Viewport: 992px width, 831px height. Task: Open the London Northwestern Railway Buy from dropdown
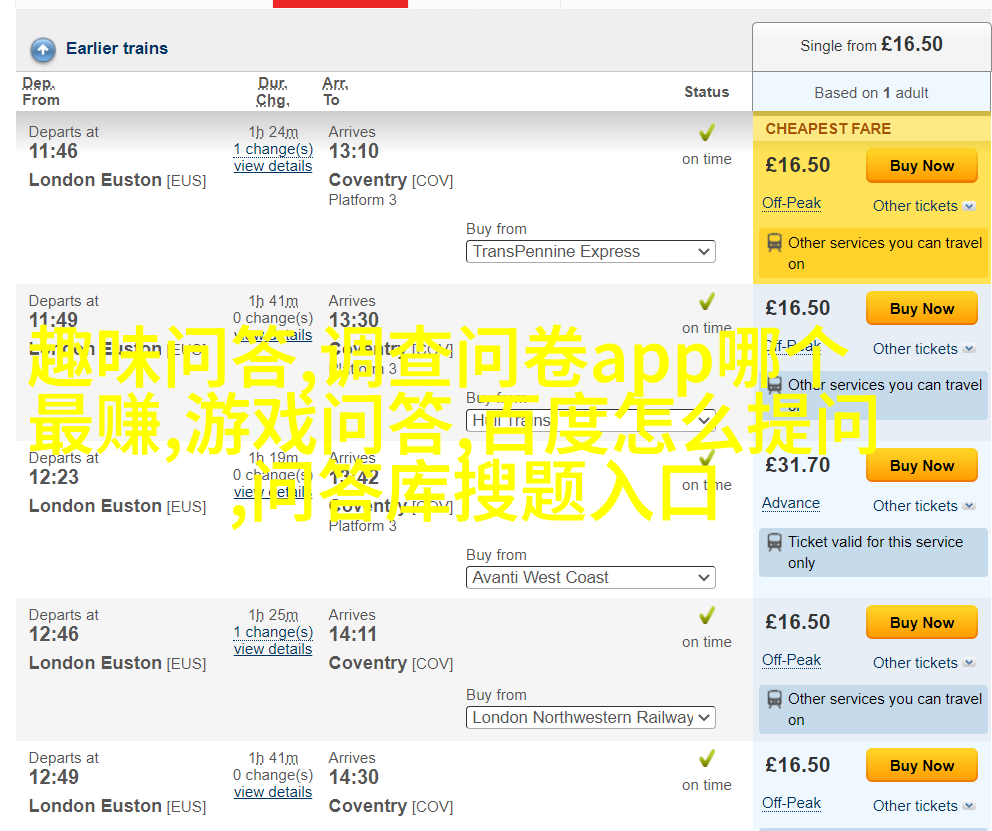coord(591,718)
